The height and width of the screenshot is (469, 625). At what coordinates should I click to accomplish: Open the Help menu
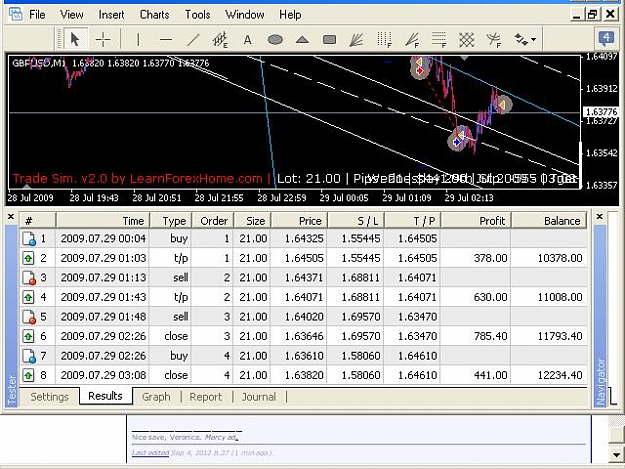(x=290, y=15)
